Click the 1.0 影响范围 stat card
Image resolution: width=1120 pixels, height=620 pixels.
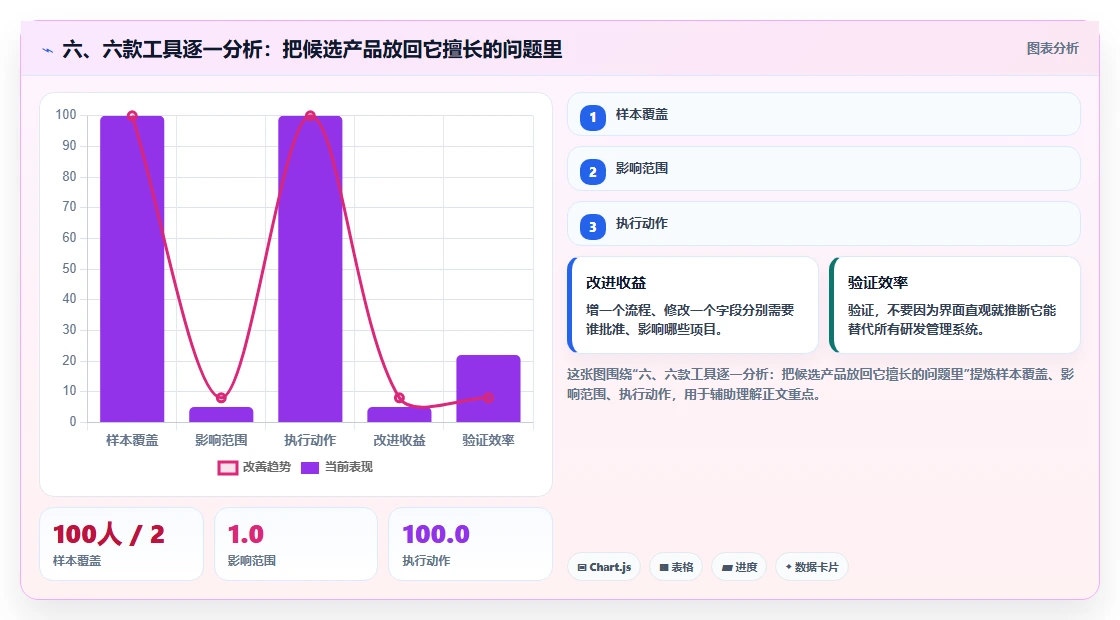pos(296,544)
